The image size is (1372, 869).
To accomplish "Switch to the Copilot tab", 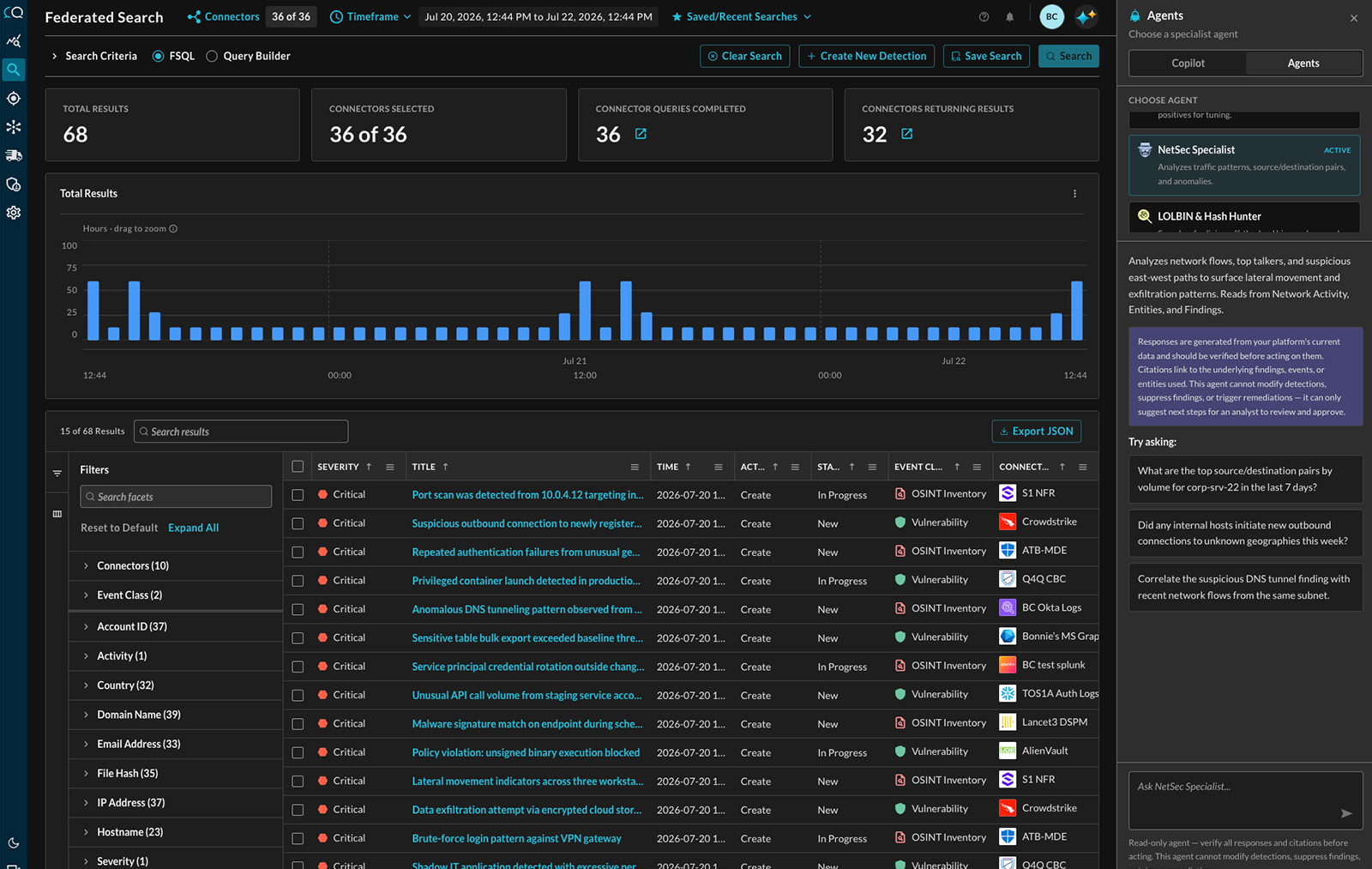I will click(1188, 63).
